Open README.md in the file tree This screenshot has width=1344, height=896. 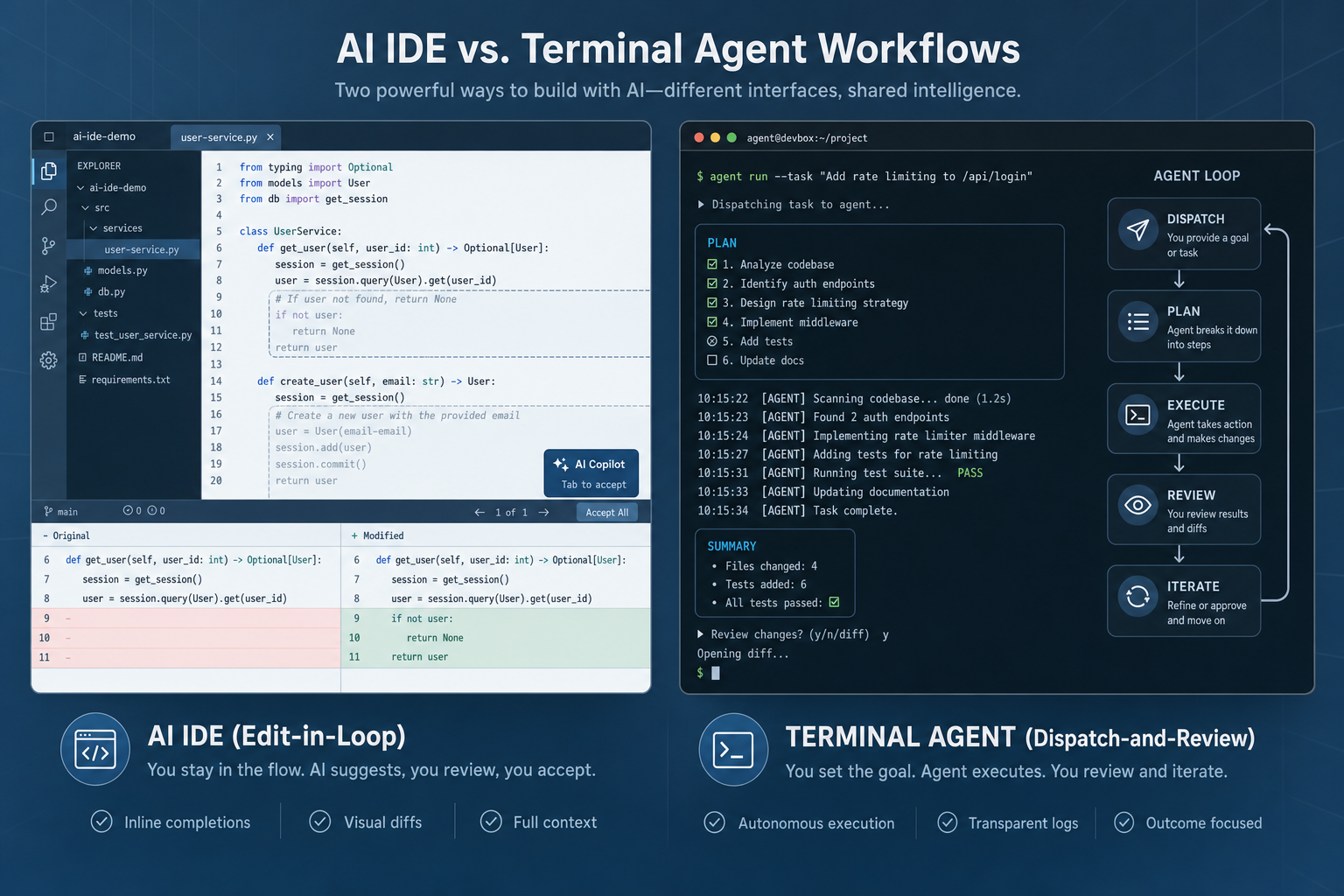click(x=117, y=357)
